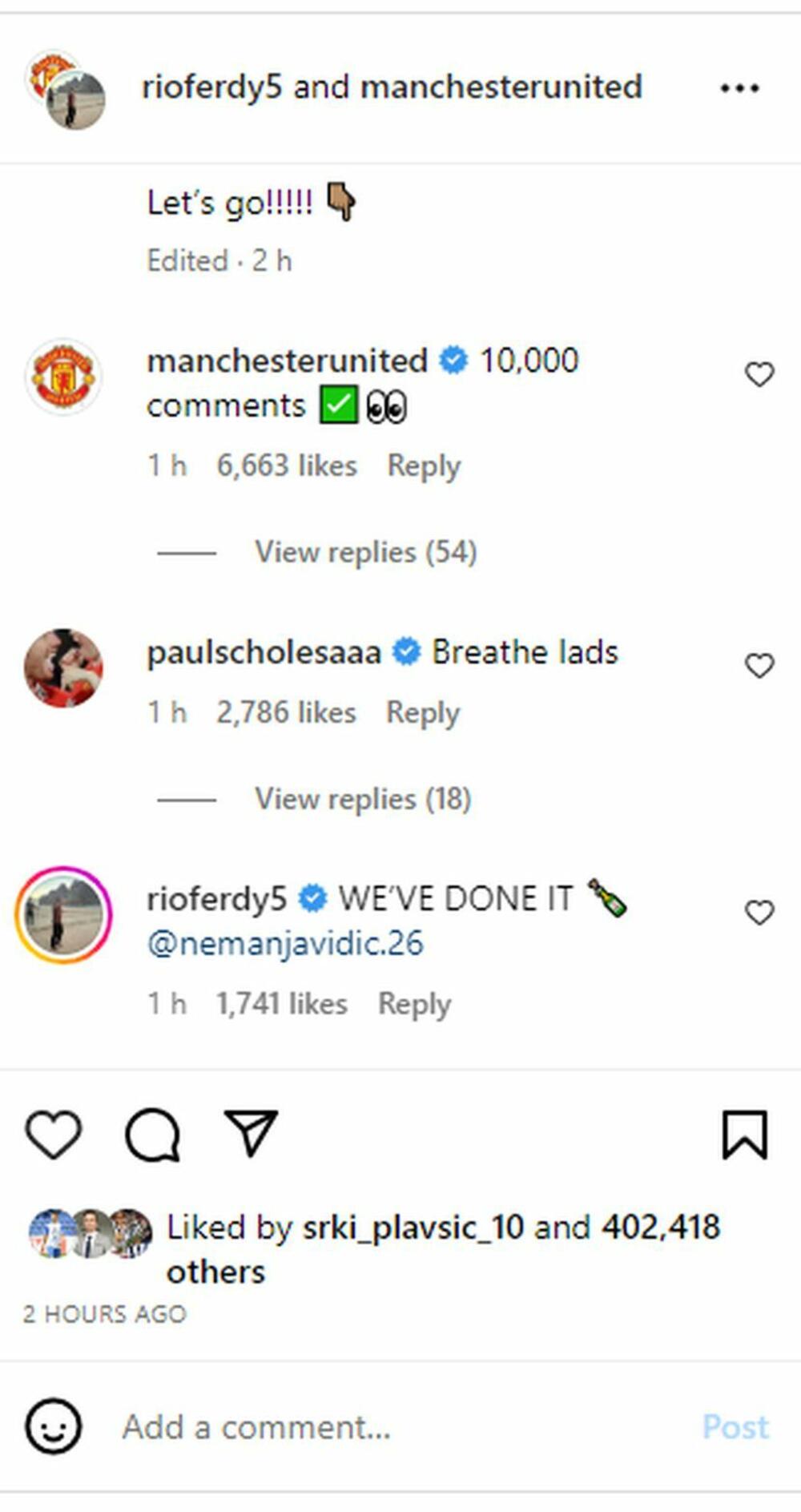This screenshot has height=1512, width=801.
Task: View 6,663 likes on manchesterunited comment
Action: click(x=287, y=466)
